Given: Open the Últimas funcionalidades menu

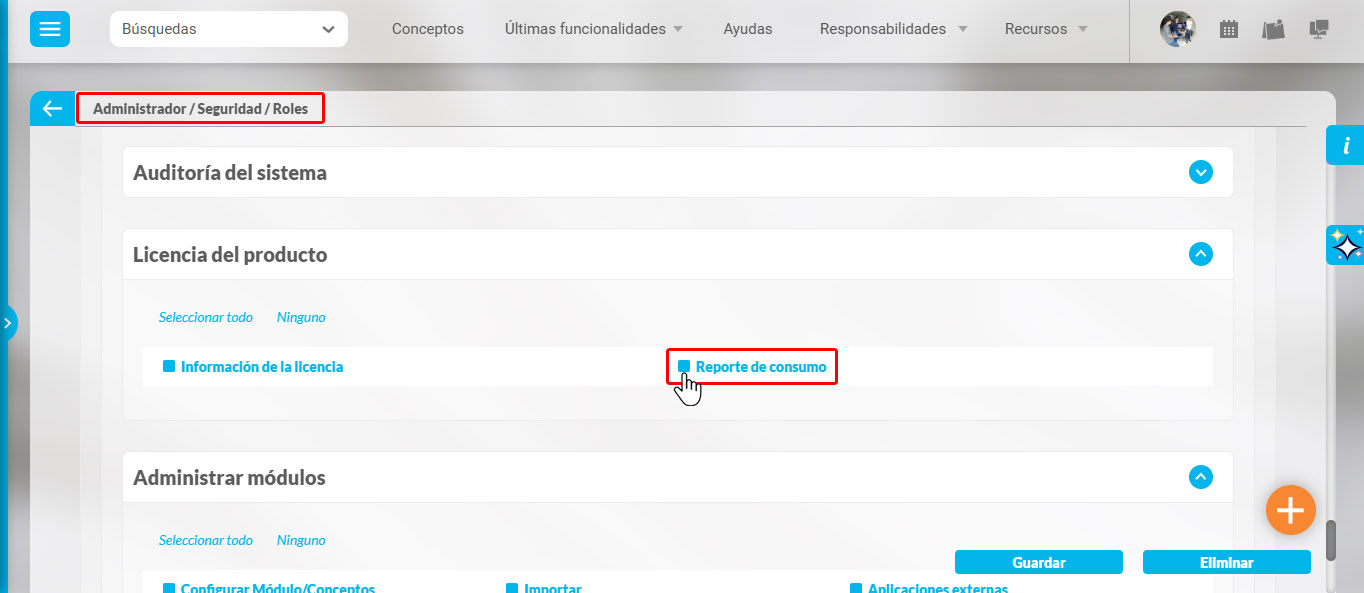Looking at the screenshot, I should pyautogui.click(x=593, y=29).
